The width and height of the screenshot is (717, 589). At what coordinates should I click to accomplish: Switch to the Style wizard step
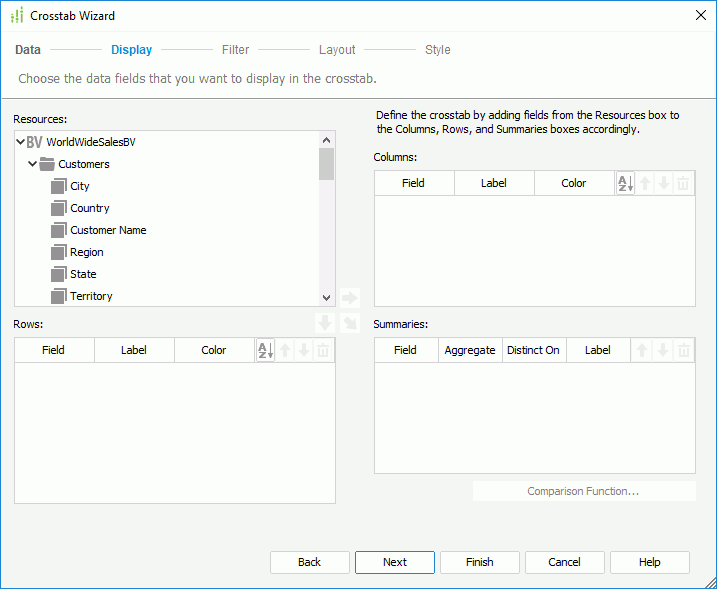click(x=438, y=49)
